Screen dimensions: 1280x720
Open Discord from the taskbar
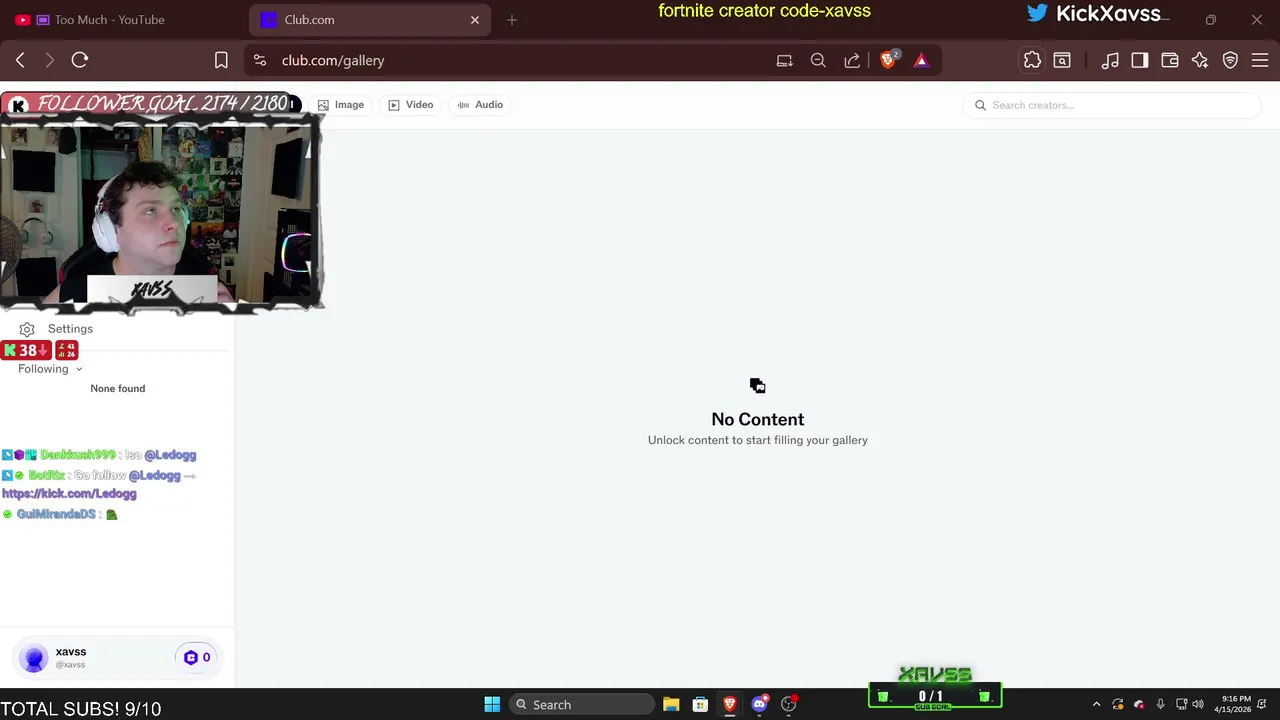pyautogui.click(x=760, y=704)
